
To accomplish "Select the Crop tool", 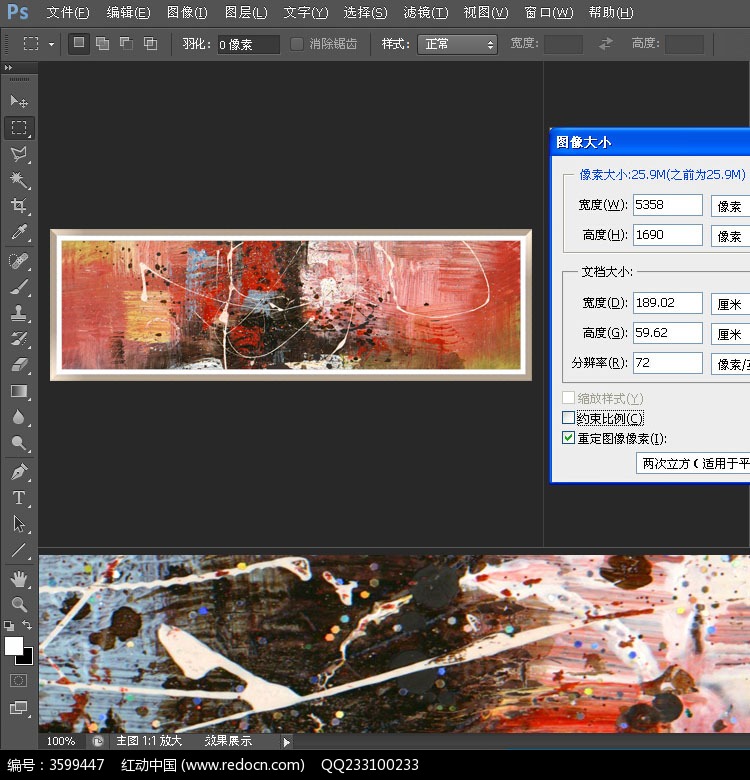I will [x=19, y=206].
